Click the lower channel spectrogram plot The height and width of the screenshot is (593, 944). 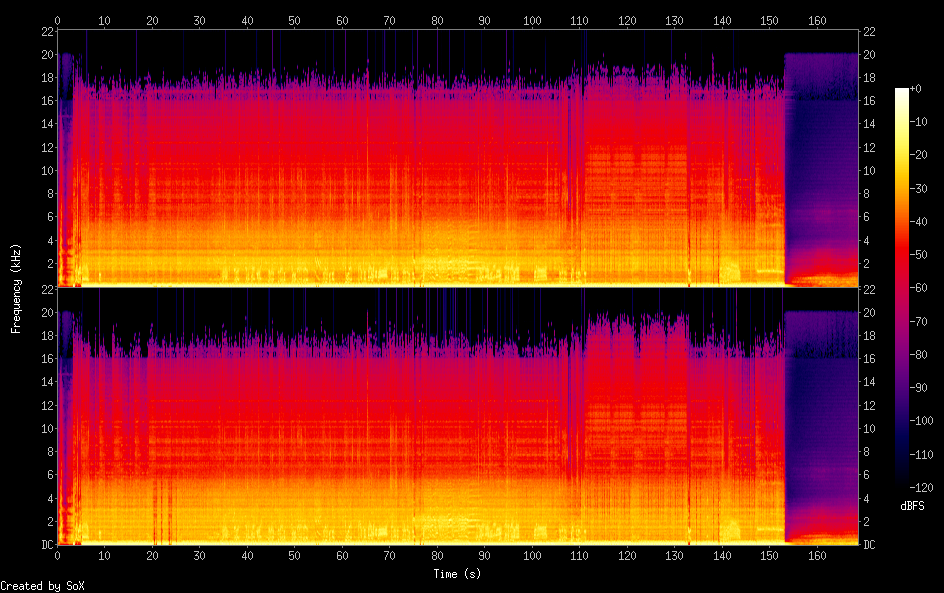(458, 417)
